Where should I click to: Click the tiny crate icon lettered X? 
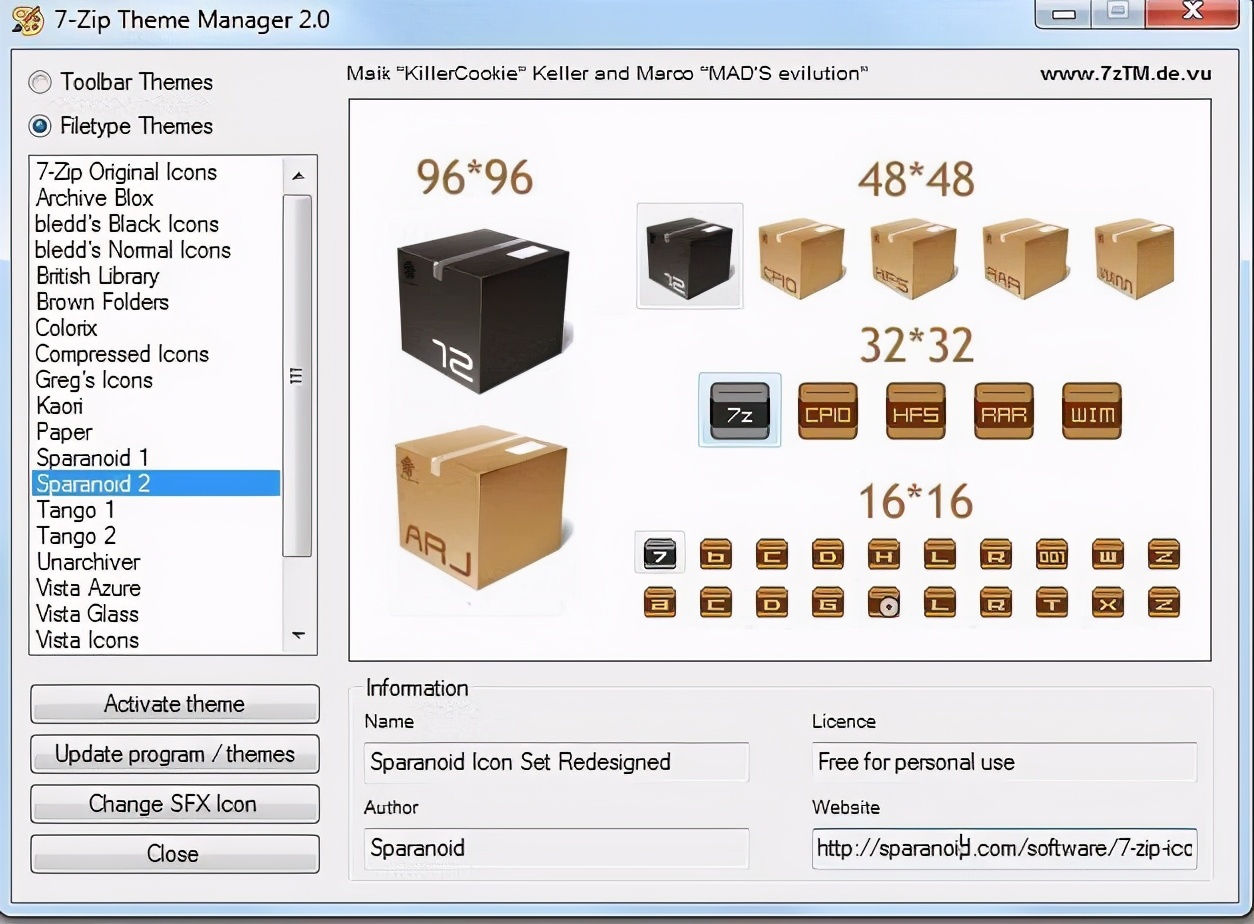pyautogui.click(x=1108, y=602)
